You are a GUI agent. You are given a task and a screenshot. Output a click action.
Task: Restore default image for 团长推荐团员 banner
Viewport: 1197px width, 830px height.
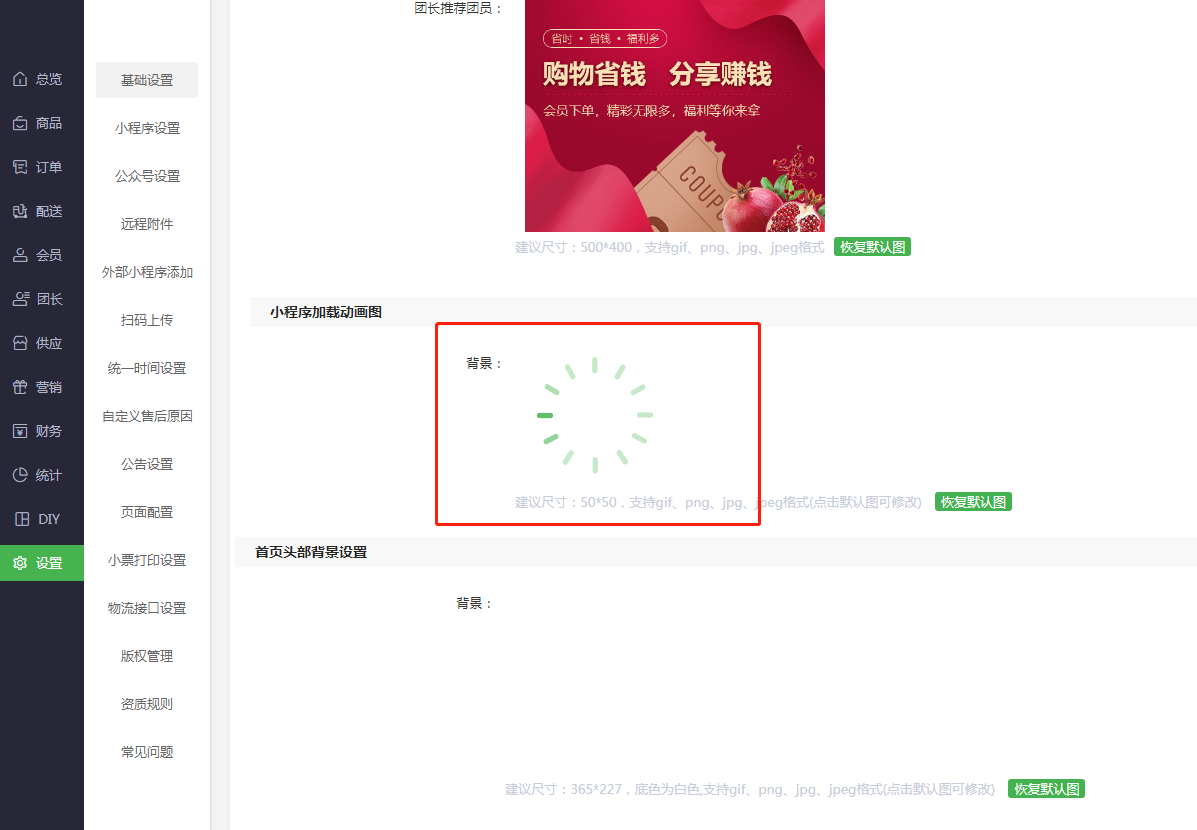click(x=872, y=247)
